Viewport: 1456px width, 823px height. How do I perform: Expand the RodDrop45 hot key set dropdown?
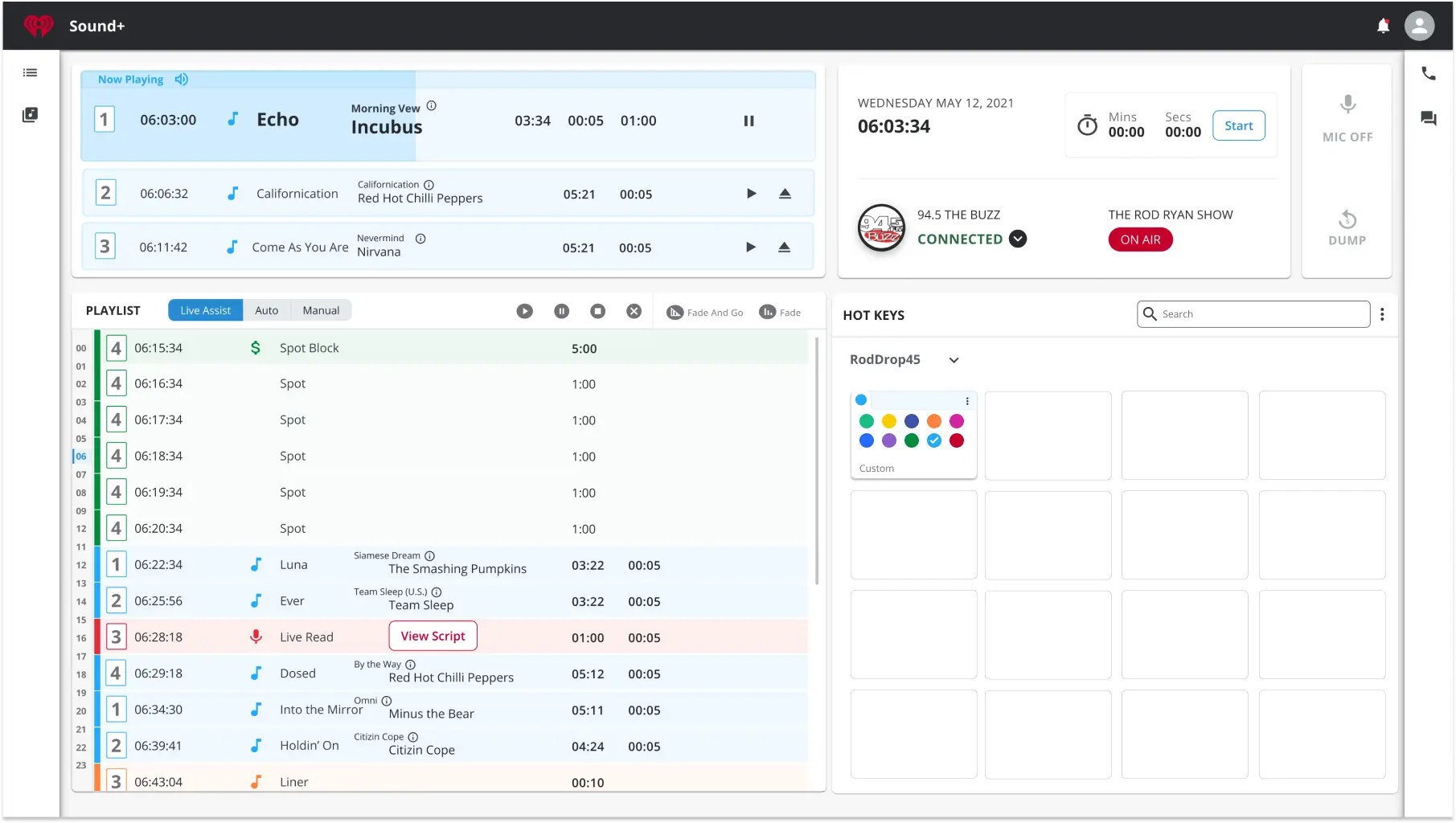(954, 360)
